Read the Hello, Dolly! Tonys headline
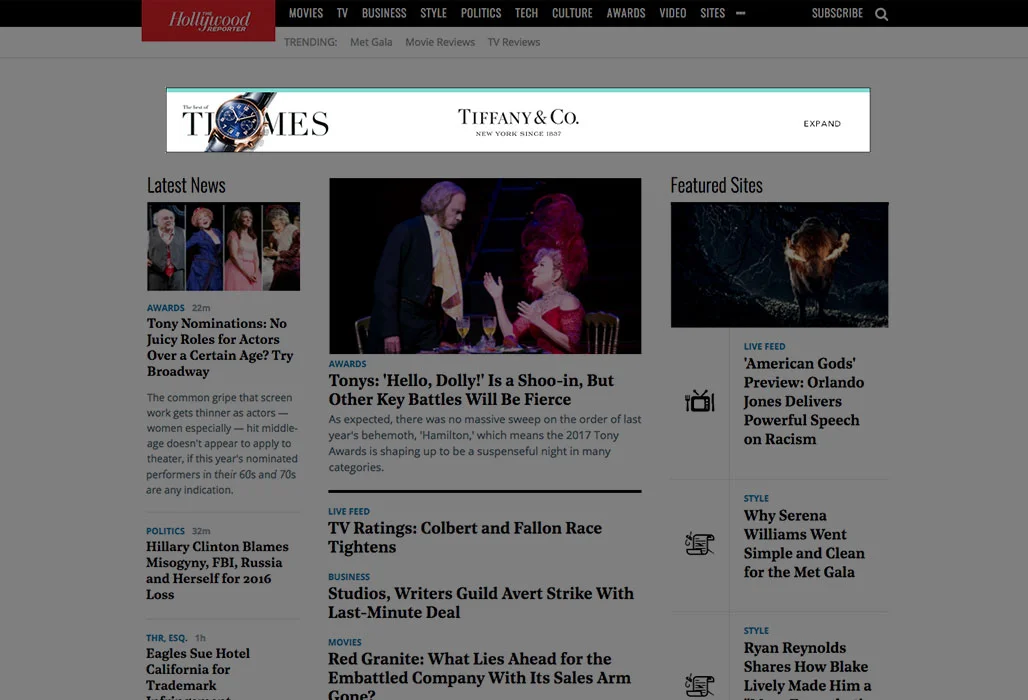Image resolution: width=1028 pixels, height=700 pixels. [x=471, y=390]
